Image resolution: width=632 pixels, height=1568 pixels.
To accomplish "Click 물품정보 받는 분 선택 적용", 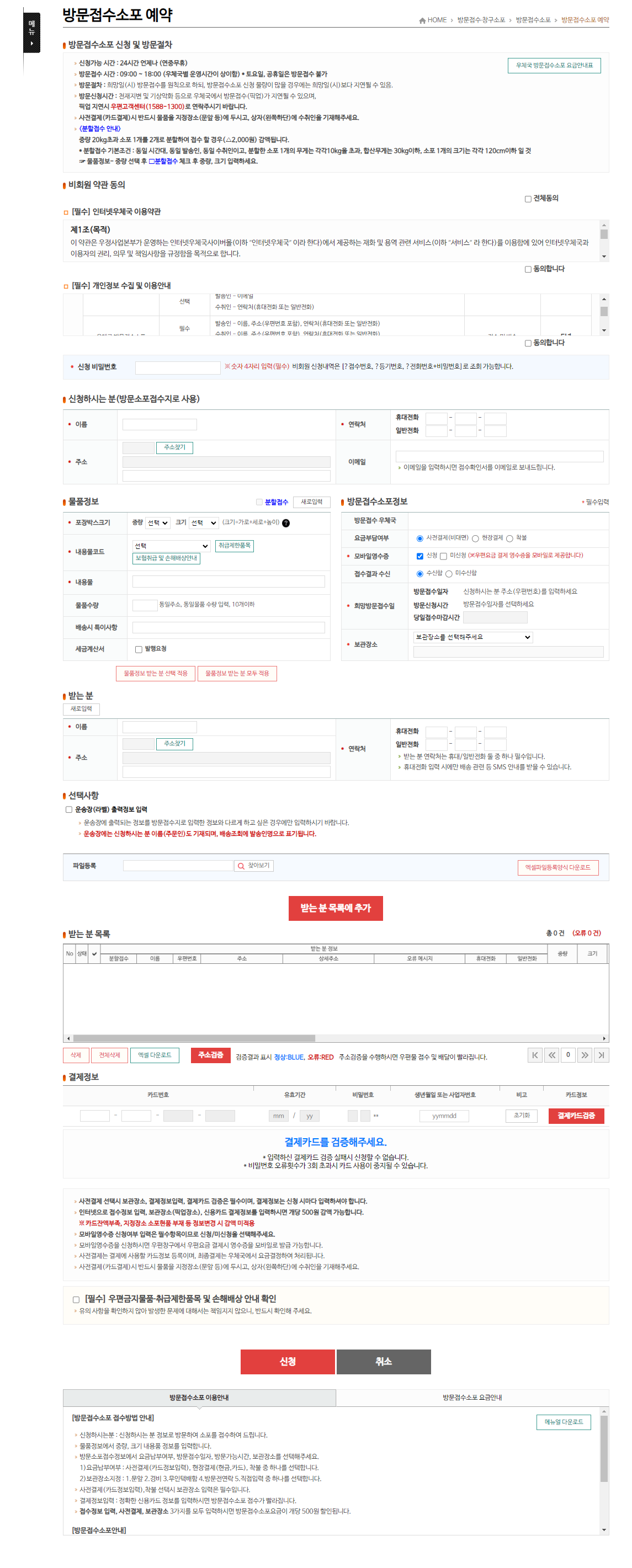I will 155,673.
